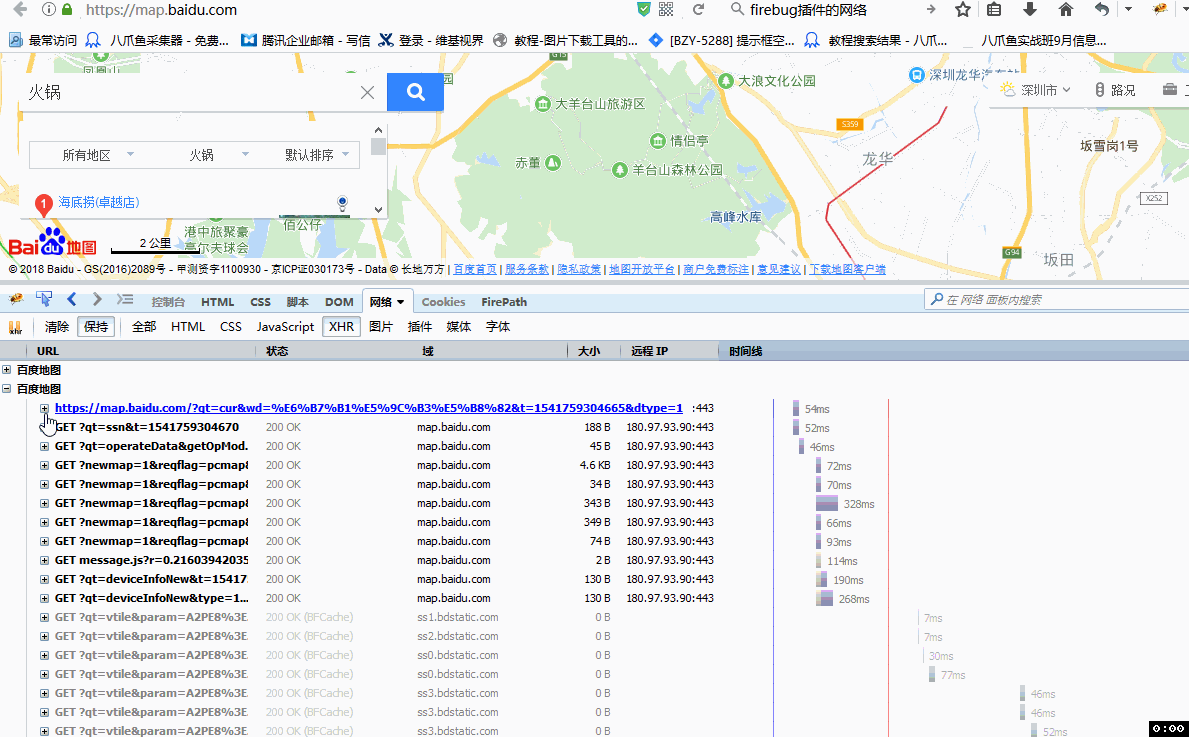Click the blue map search button
This screenshot has height=737, width=1189.
415,92
